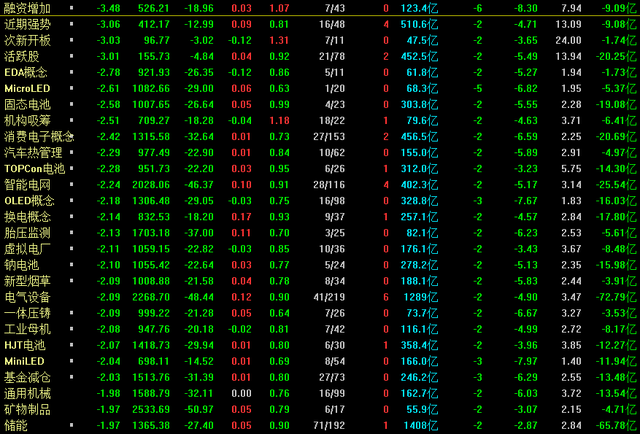Select the HJT电池 sector name
This screenshot has height=434, width=640.
[x=25, y=345]
